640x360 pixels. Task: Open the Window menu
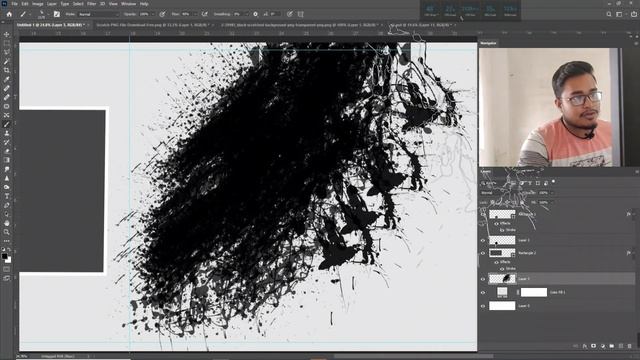pos(129,4)
